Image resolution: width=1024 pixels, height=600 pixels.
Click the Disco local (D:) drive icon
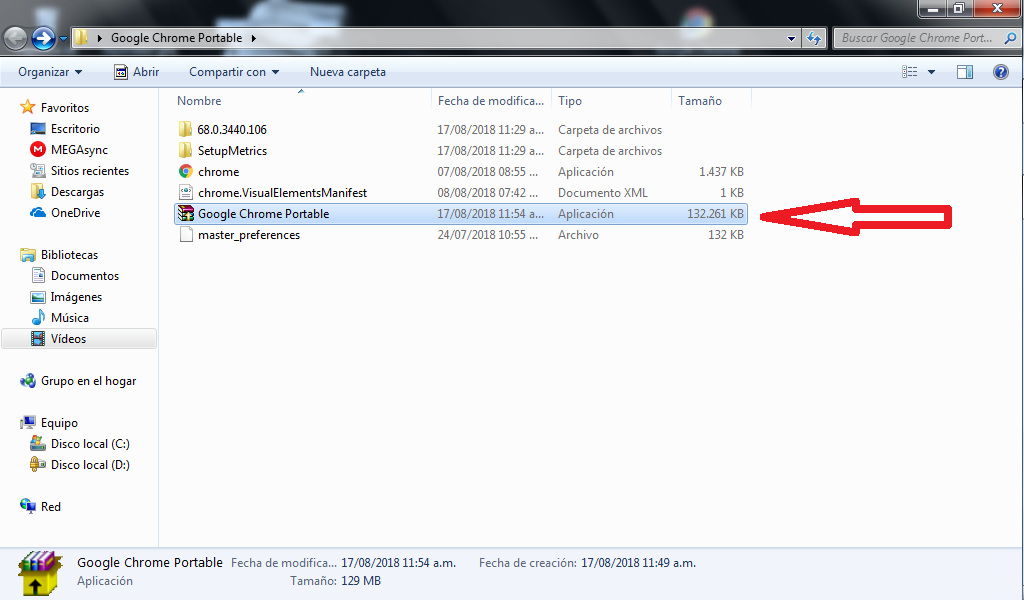tap(38, 464)
